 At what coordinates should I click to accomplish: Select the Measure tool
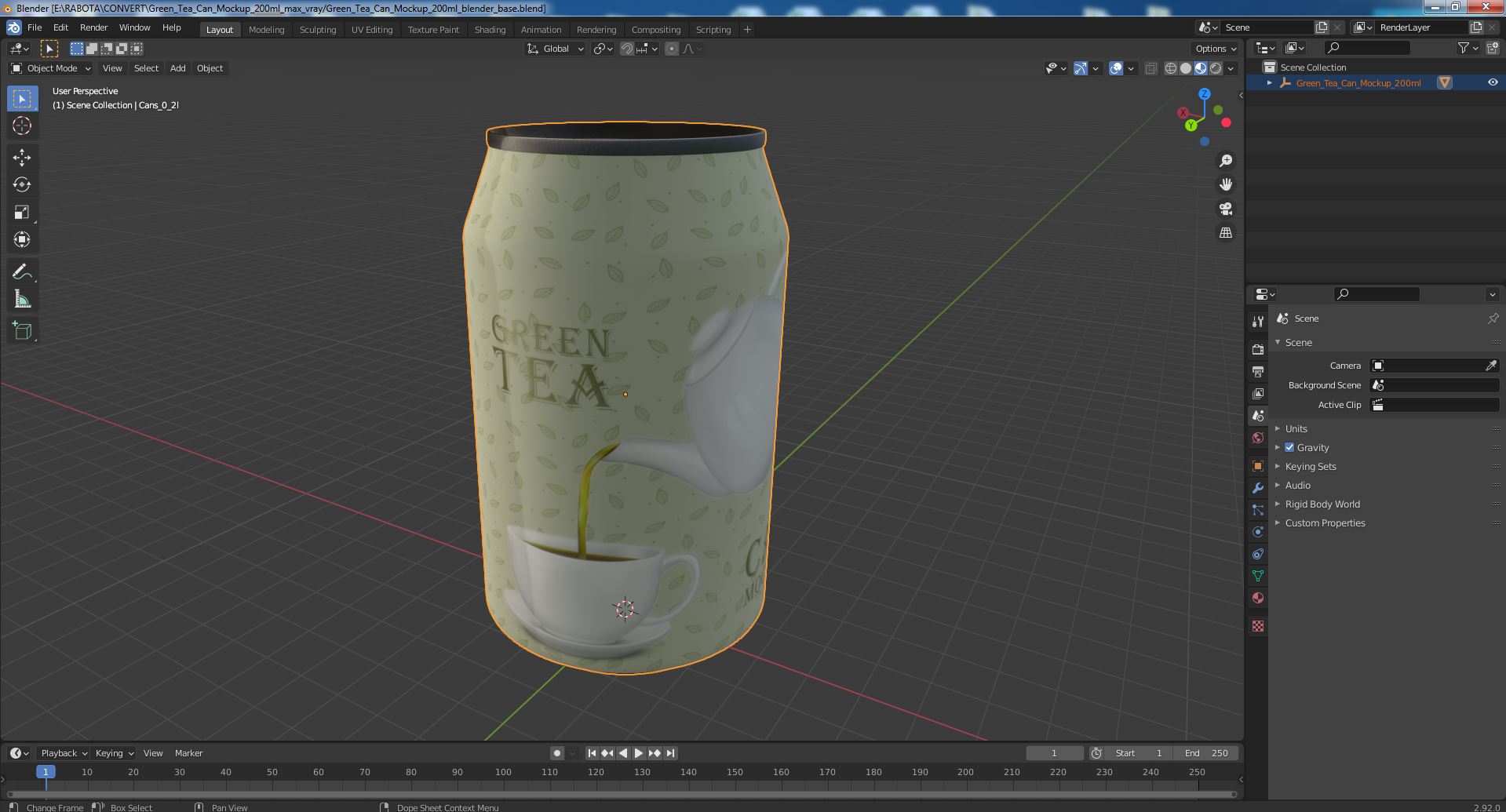point(22,299)
